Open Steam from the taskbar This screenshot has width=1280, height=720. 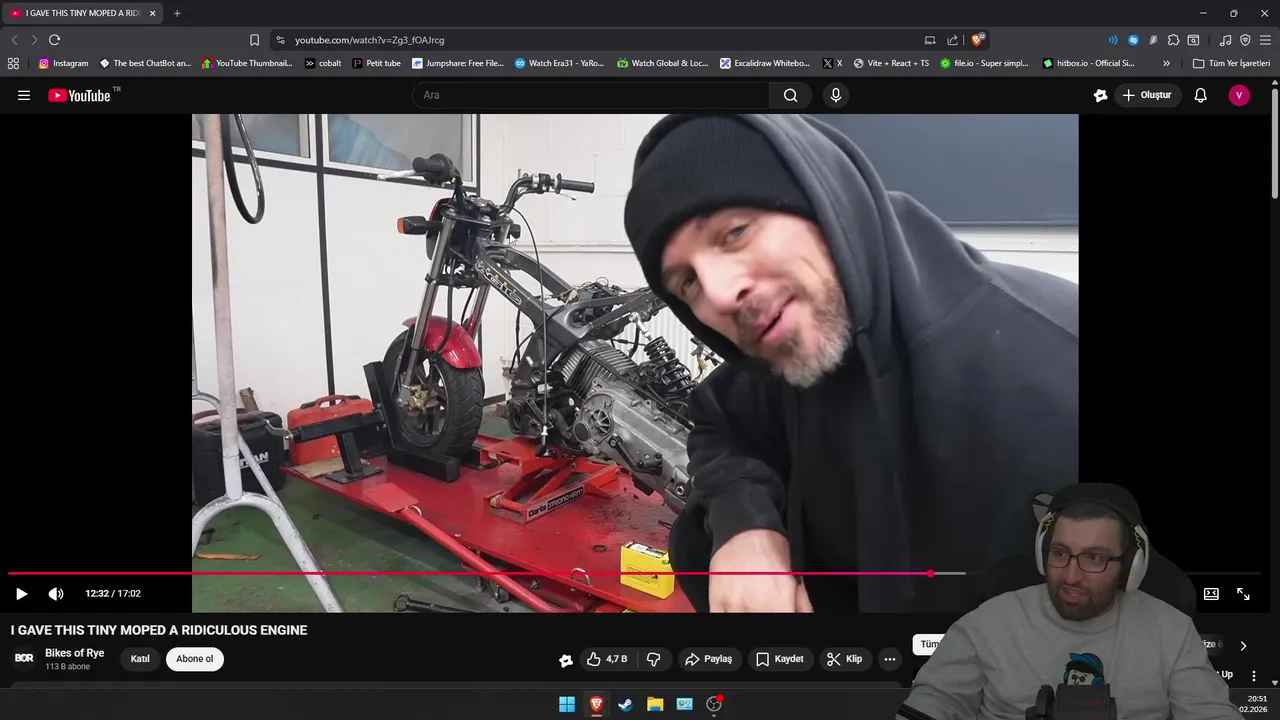[x=625, y=704]
